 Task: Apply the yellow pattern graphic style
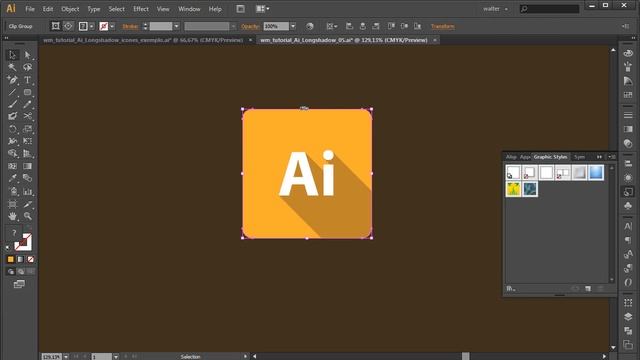pos(513,189)
